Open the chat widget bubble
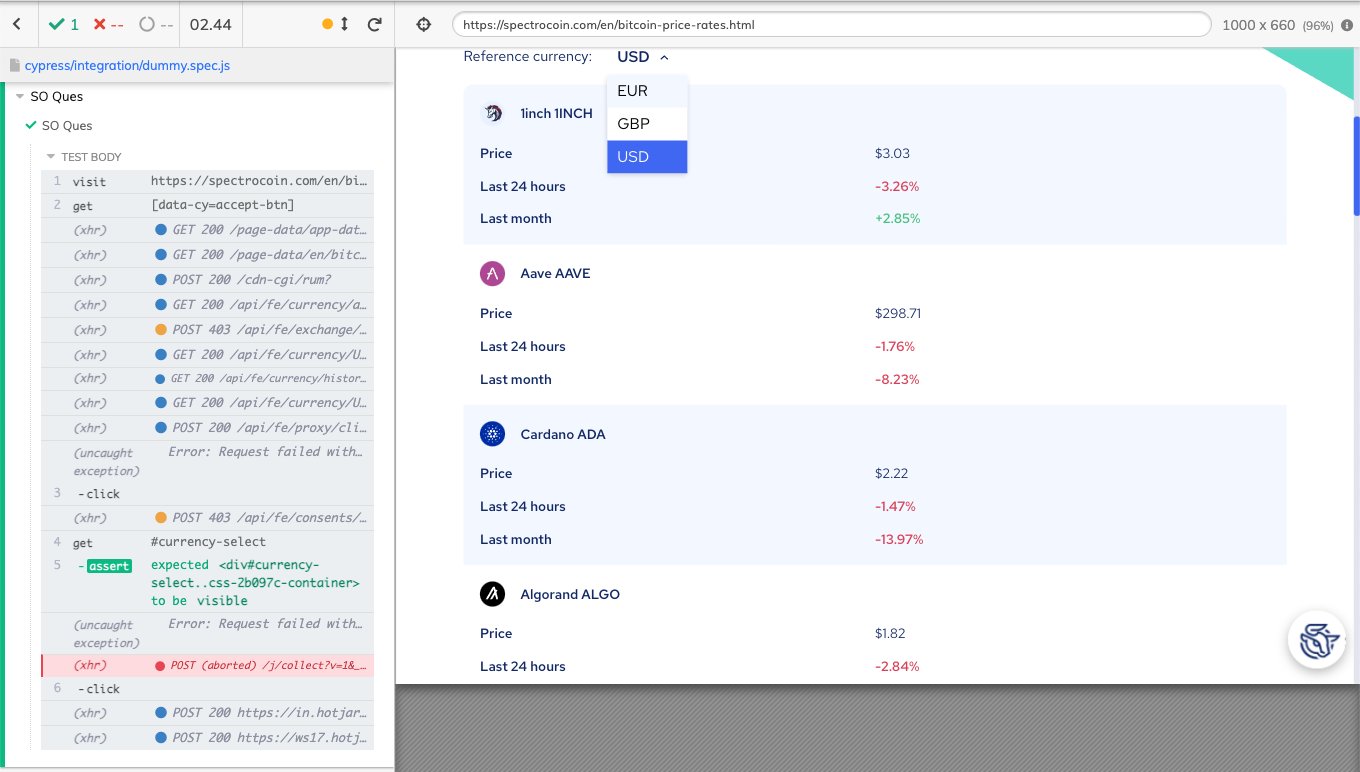The height and width of the screenshot is (772, 1360). [x=1315, y=640]
